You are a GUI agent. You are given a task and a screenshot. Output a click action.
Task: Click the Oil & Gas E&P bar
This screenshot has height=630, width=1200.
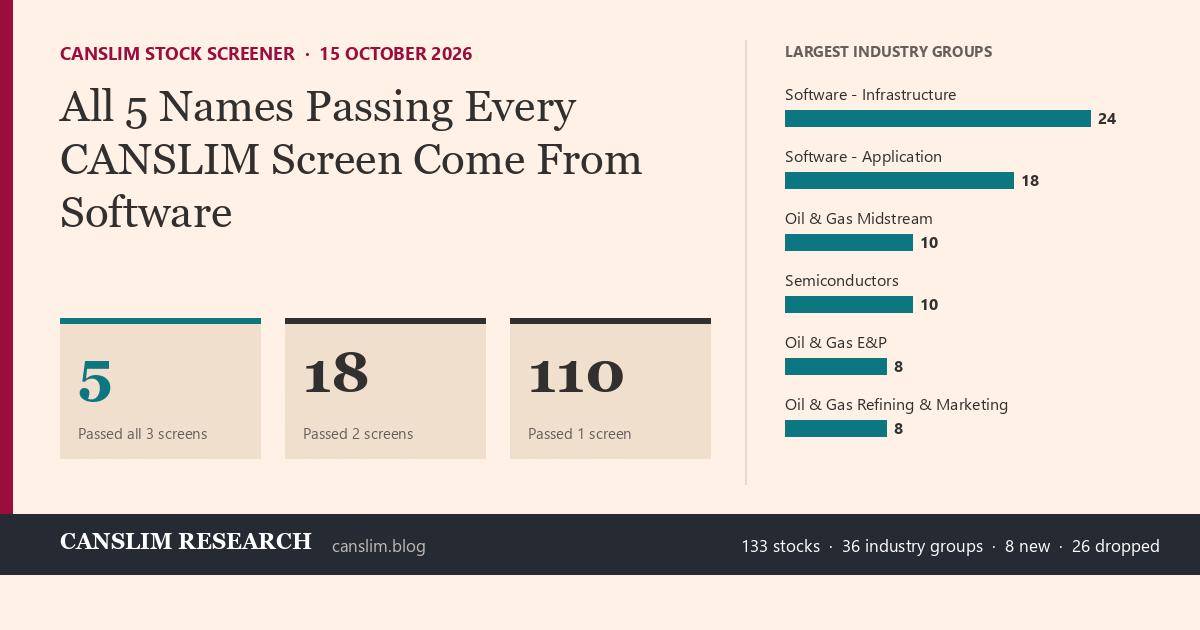pos(836,367)
